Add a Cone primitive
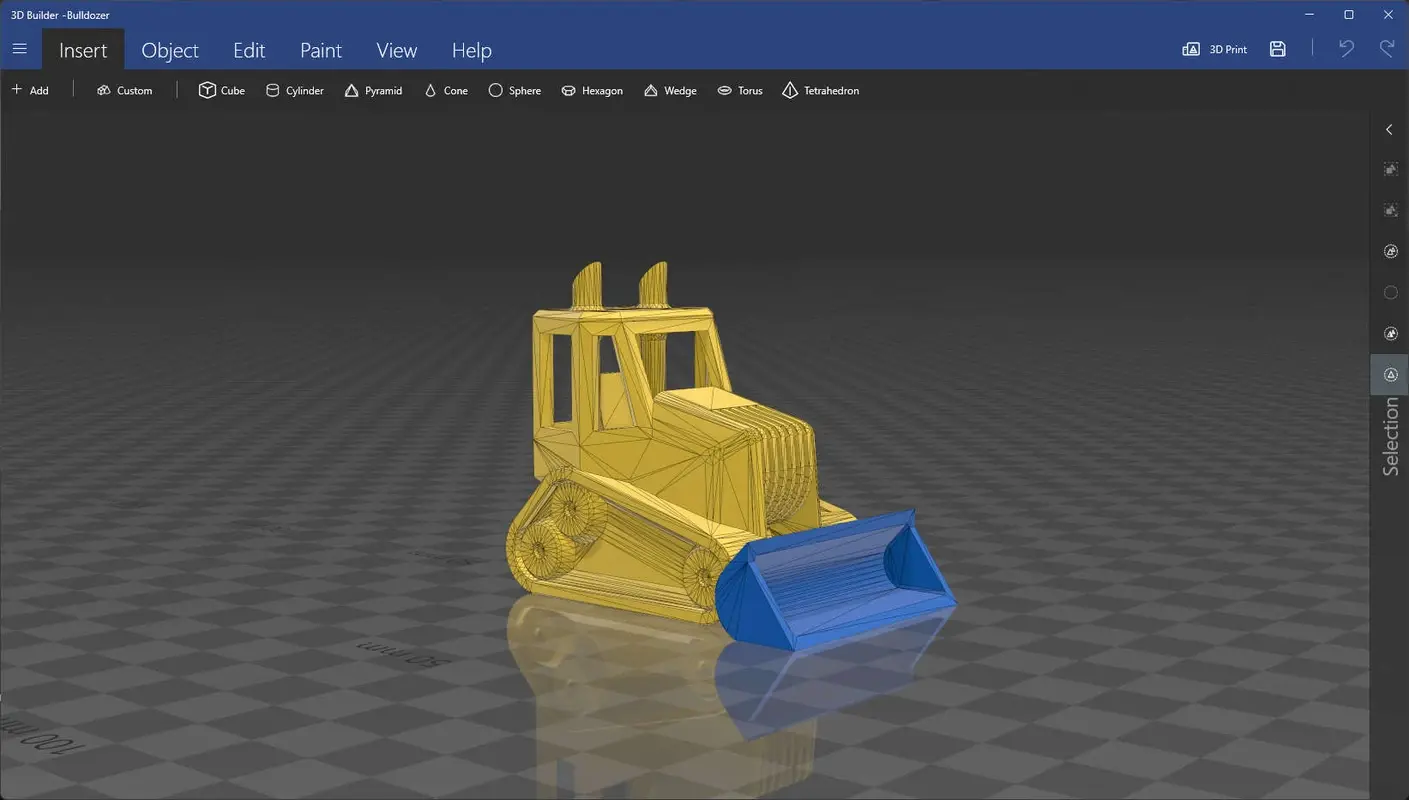This screenshot has width=1409, height=800. (446, 90)
